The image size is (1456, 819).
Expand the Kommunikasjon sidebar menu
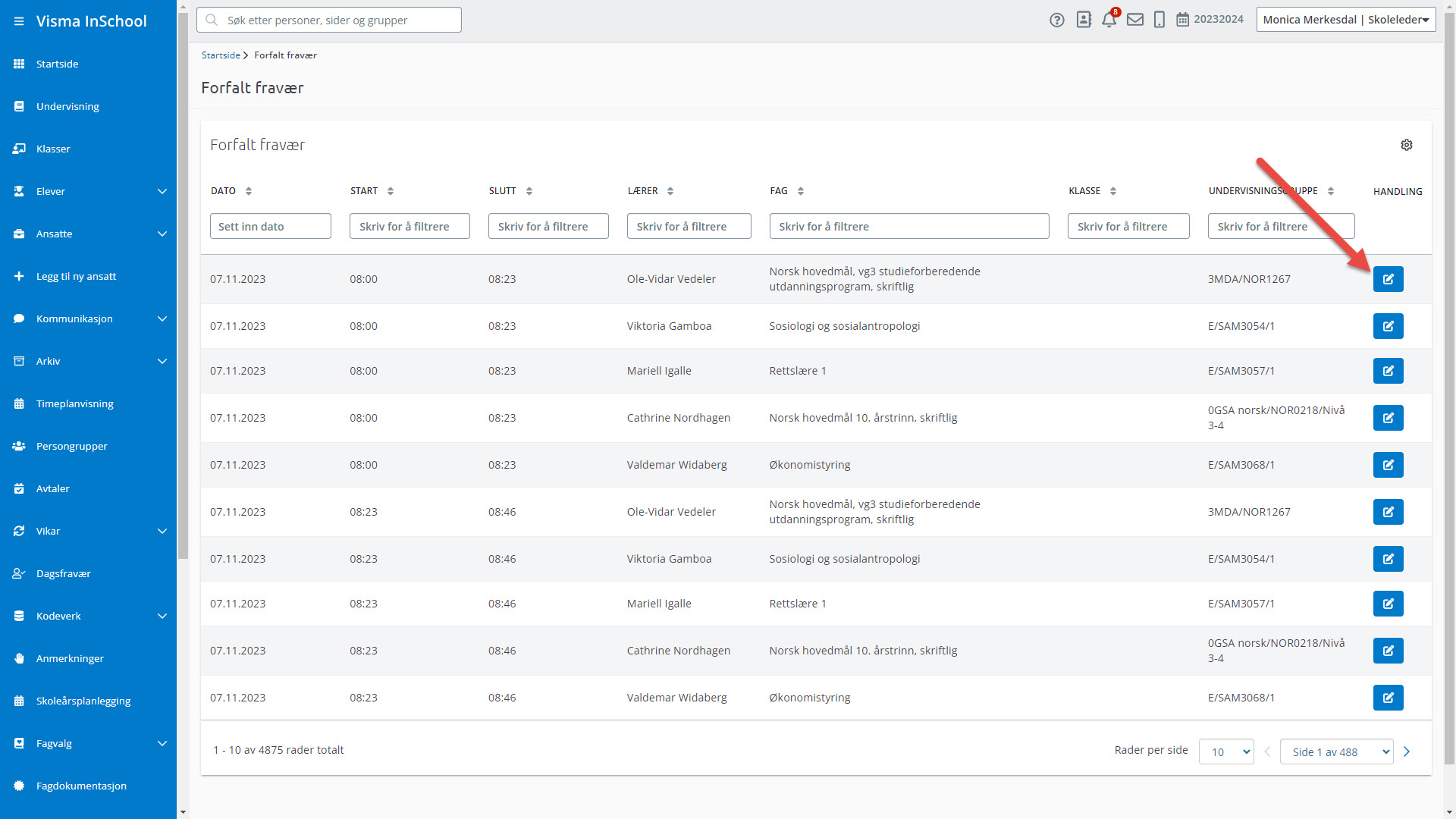click(x=88, y=318)
